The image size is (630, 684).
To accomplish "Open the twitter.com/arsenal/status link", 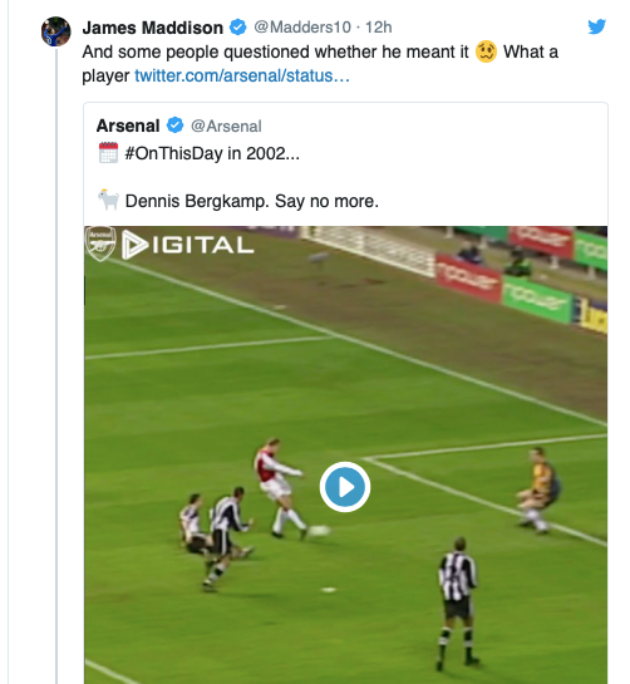I will click(242, 76).
